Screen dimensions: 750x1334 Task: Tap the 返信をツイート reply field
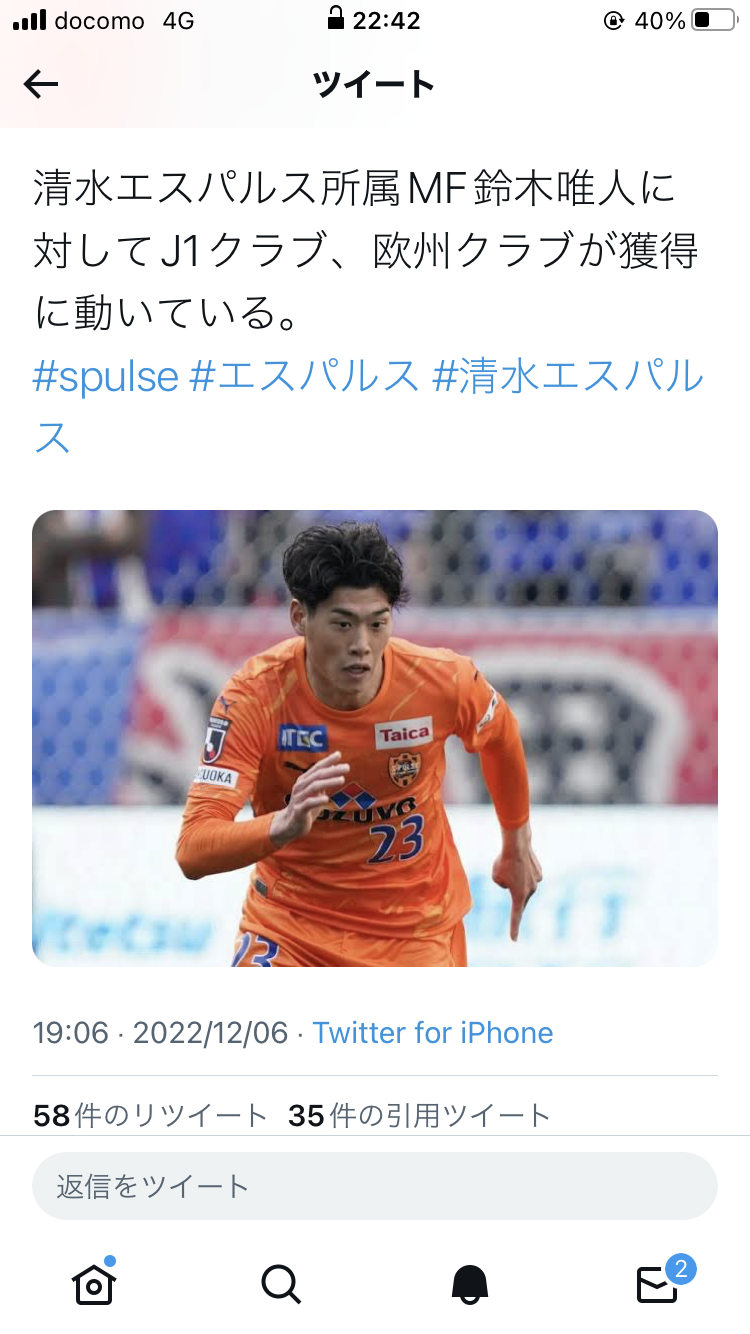pyautogui.click(x=375, y=1186)
